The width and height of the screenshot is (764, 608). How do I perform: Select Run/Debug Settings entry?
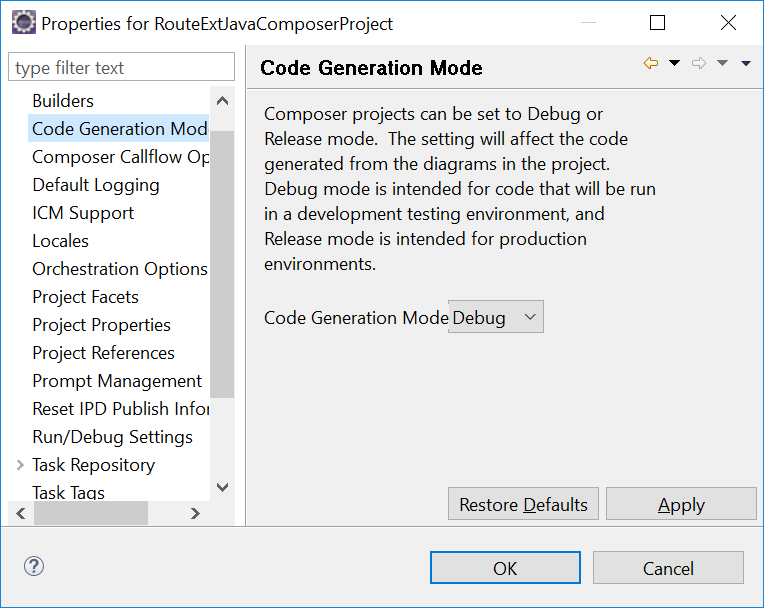pyautogui.click(x=112, y=437)
